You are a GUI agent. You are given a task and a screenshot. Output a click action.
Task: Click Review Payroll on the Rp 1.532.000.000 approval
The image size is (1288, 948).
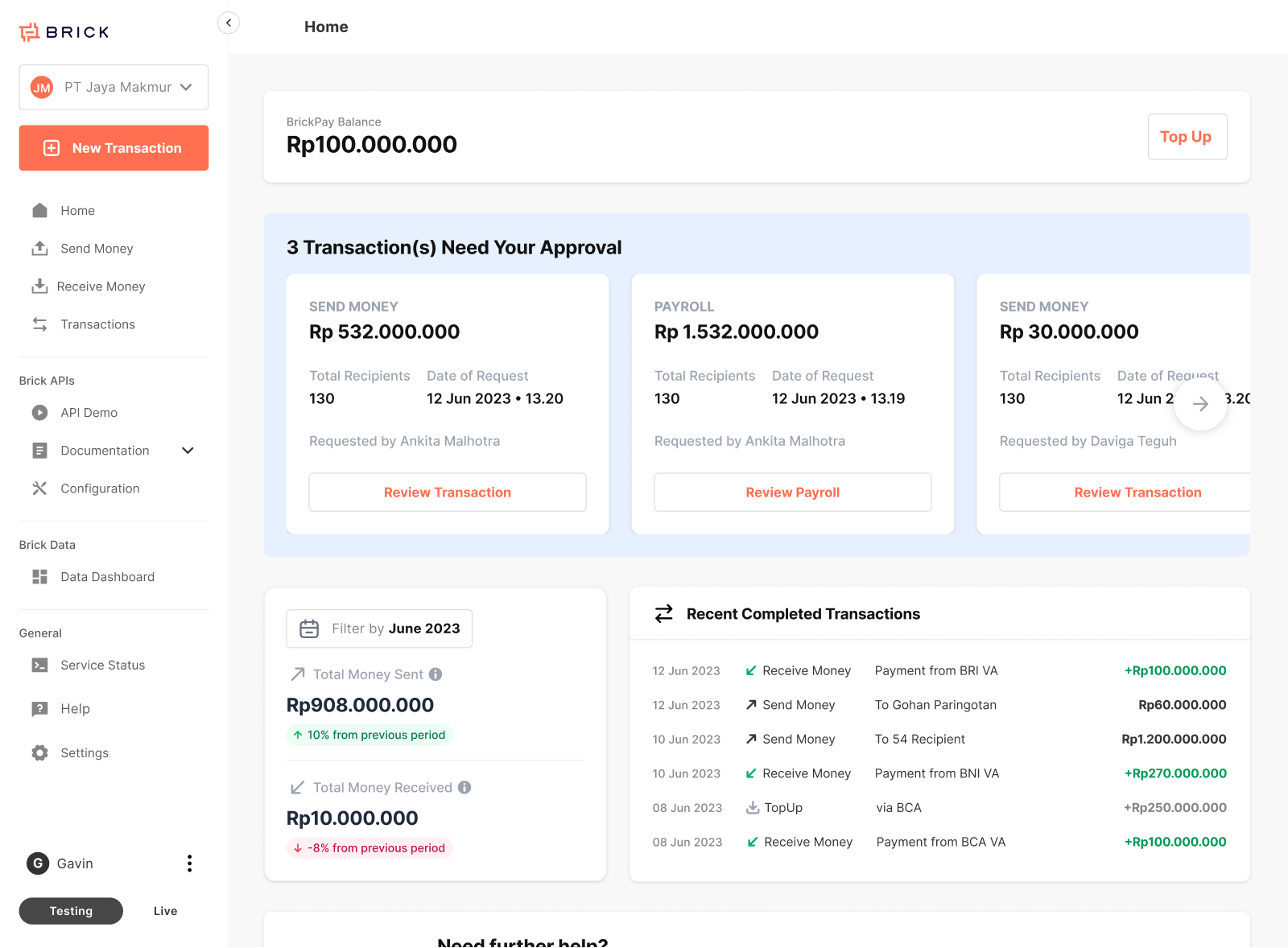pyautogui.click(x=792, y=492)
